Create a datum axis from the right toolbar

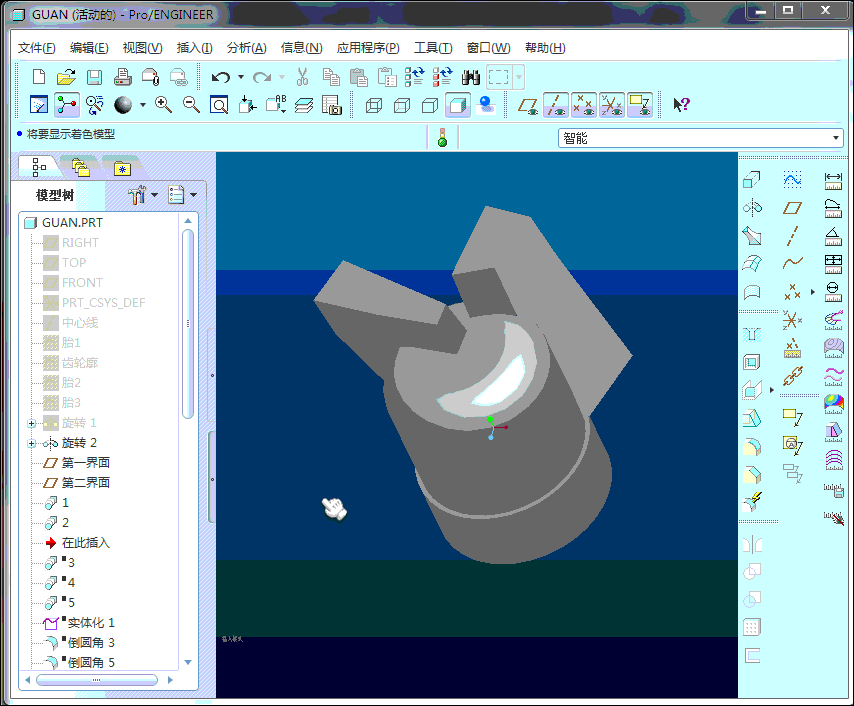[792, 236]
